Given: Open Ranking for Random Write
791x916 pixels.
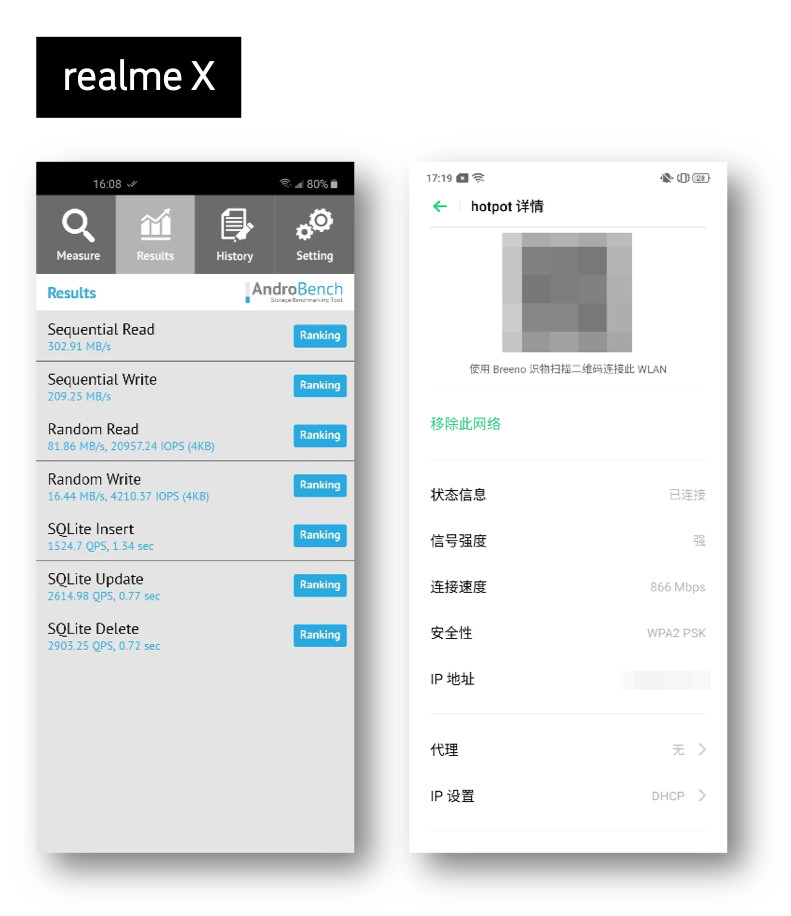Looking at the screenshot, I should 320,485.
